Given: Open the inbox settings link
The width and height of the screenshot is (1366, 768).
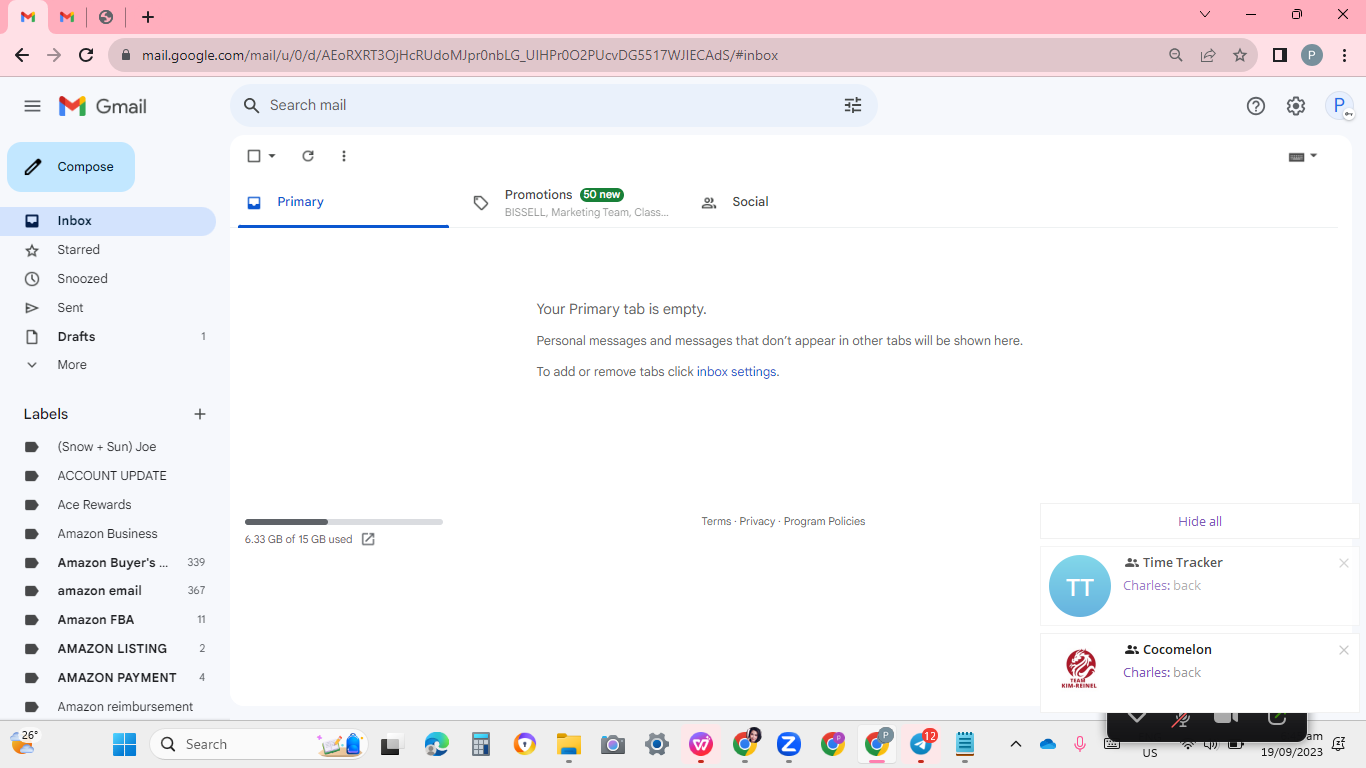Looking at the screenshot, I should (x=736, y=372).
